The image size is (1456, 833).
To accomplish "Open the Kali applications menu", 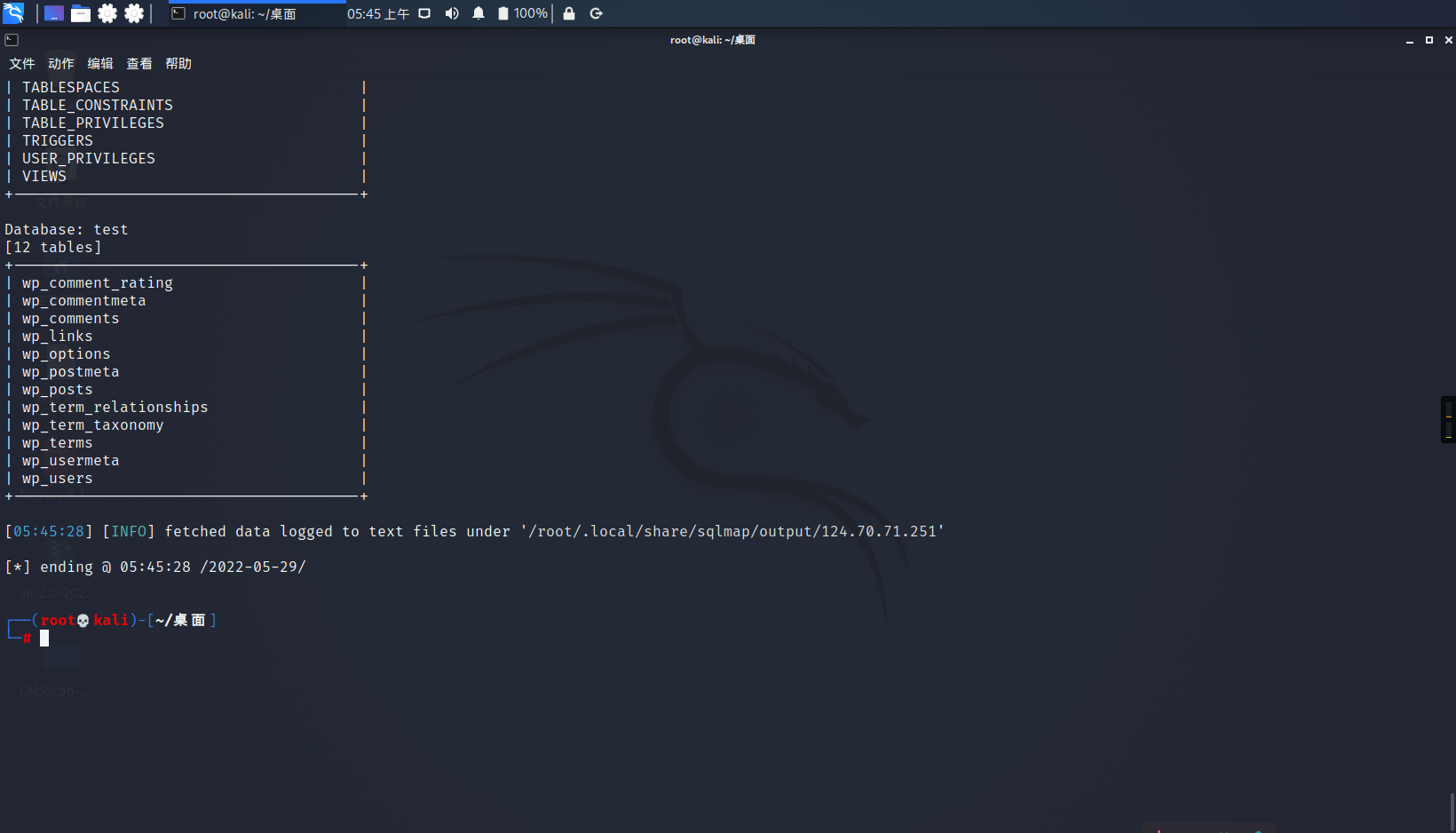I will (x=12, y=12).
